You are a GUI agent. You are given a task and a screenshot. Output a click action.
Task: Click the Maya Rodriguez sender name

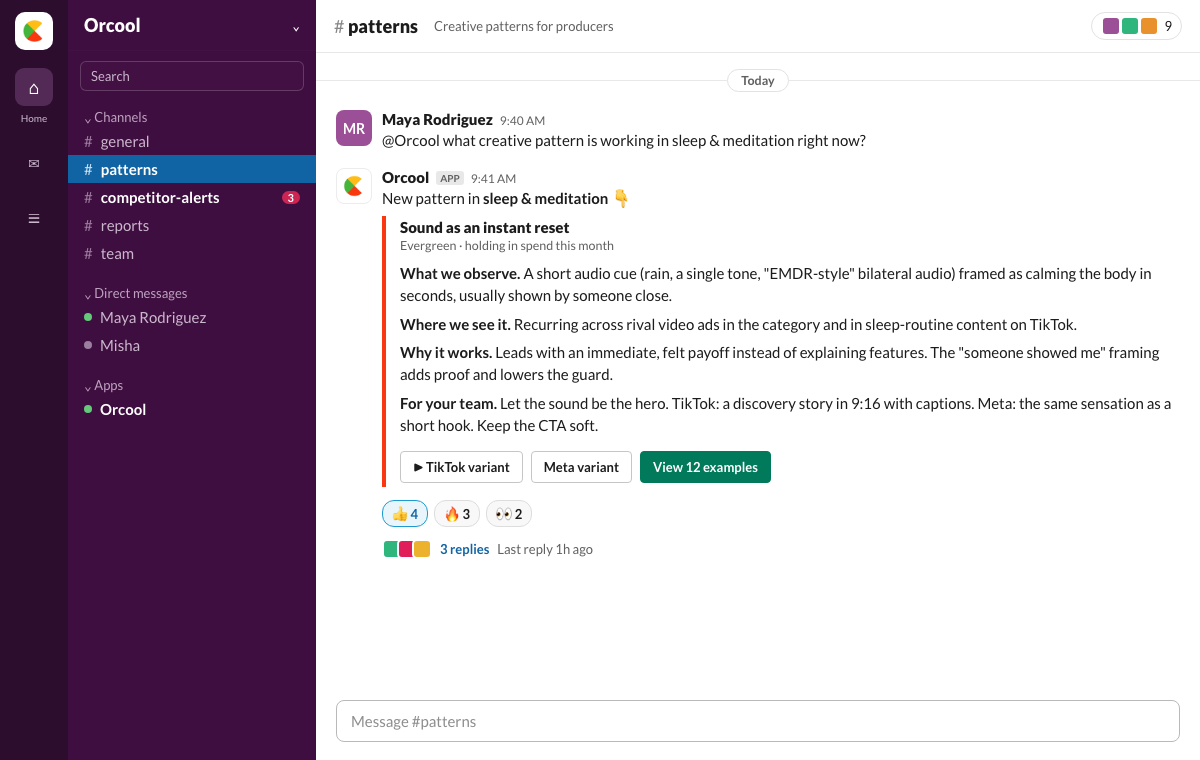click(x=437, y=120)
